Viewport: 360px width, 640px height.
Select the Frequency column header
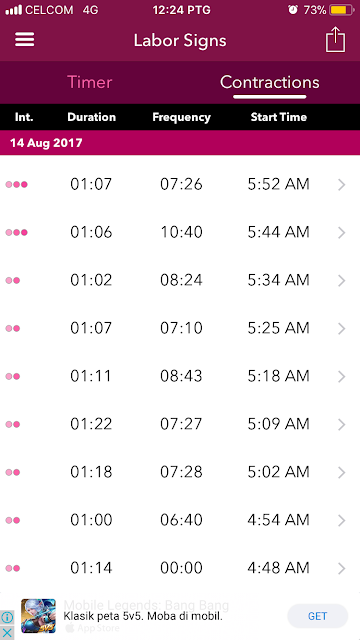click(181, 117)
